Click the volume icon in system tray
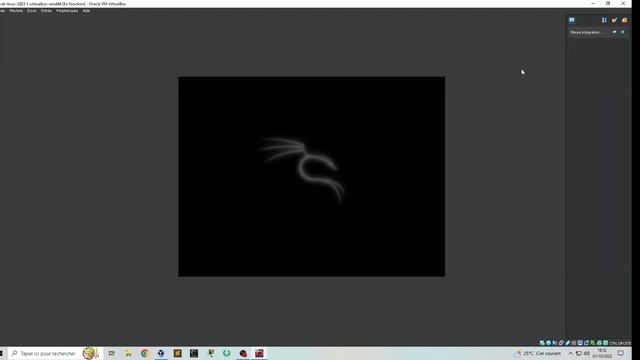 [587, 353]
